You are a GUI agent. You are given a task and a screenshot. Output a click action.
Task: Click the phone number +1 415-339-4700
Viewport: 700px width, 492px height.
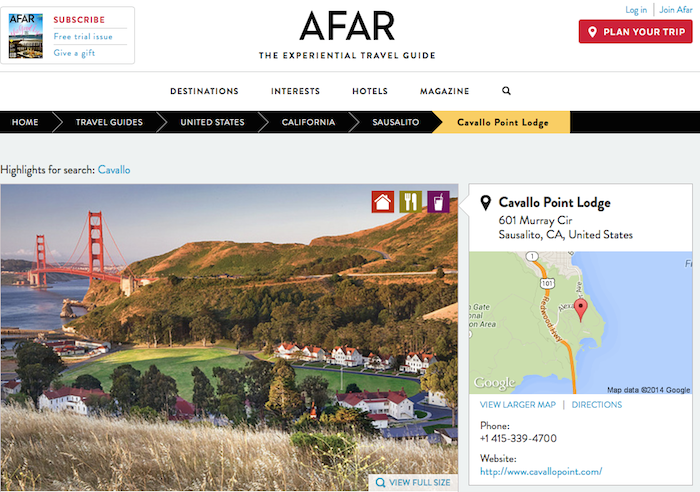(518, 438)
